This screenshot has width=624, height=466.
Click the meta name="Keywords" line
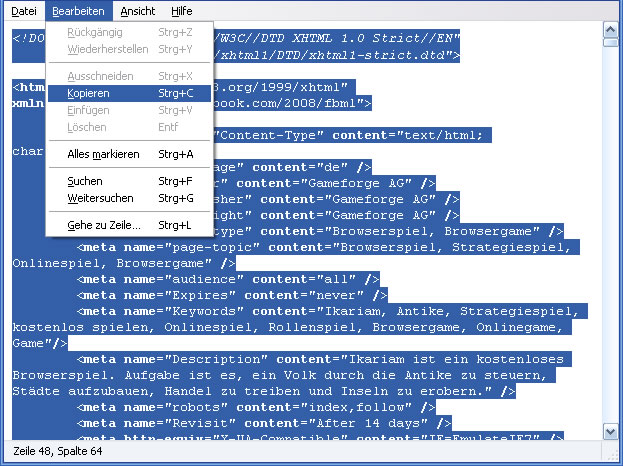tap(332, 311)
